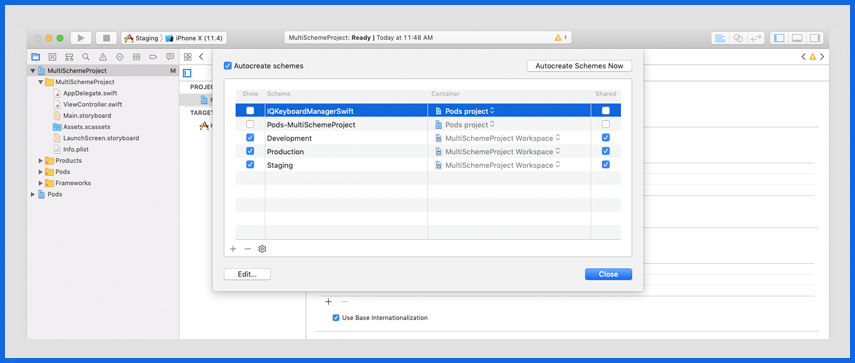The width and height of the screenshot is (855, 363).
Task: Open the warning indicator in status bar
Action: tap(561, 38)
